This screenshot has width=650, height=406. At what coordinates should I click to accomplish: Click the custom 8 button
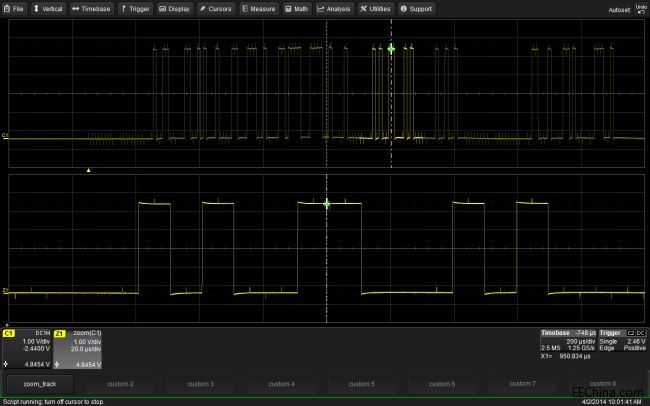(x=603, y=384)
